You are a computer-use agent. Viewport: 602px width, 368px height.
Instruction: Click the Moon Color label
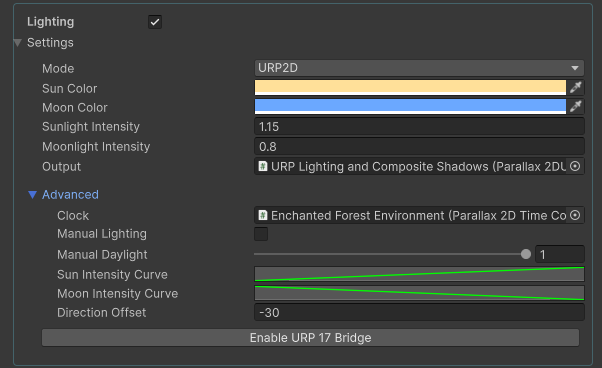click(74, 108)
